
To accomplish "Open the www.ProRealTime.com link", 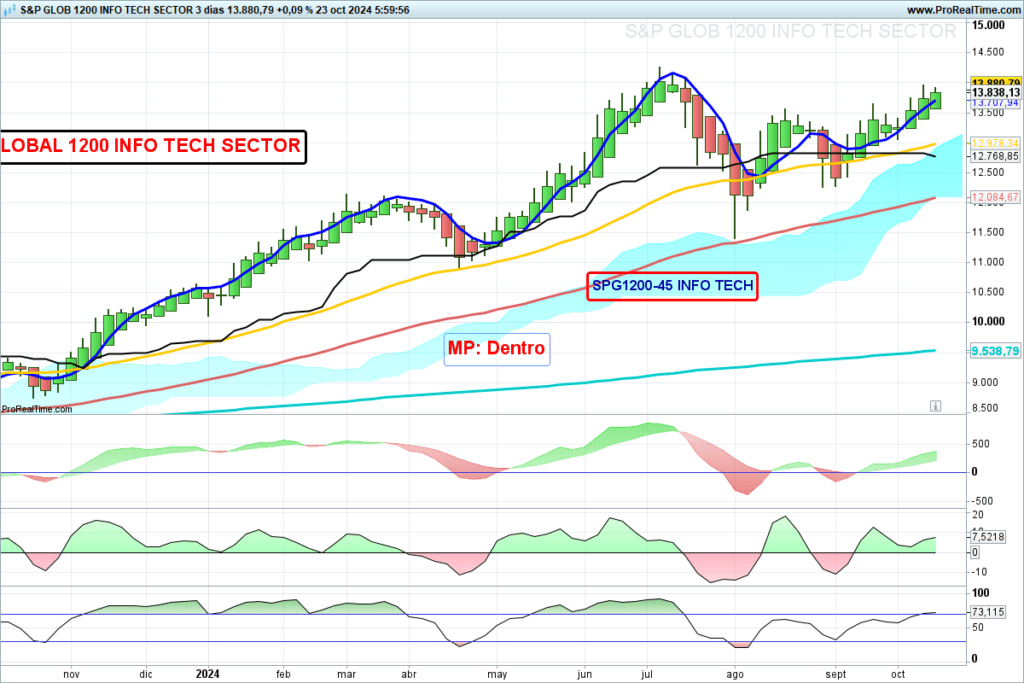I will point(963,10).
